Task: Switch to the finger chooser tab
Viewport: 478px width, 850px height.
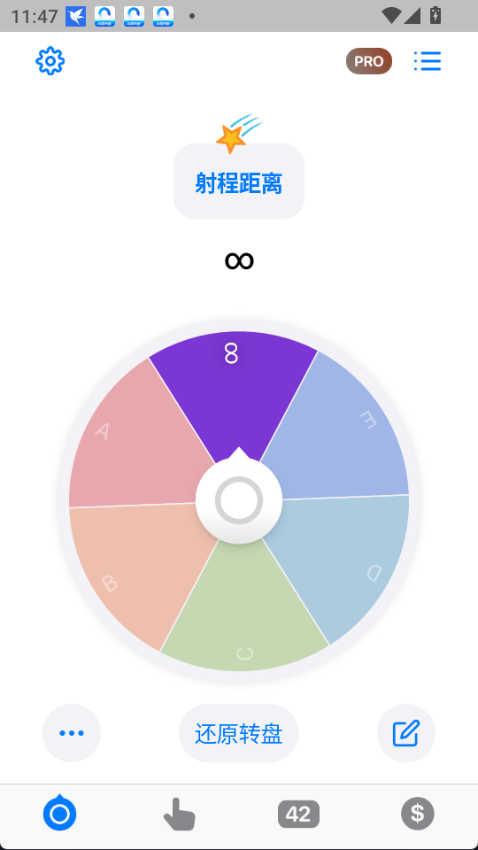Action: point(179,814)
